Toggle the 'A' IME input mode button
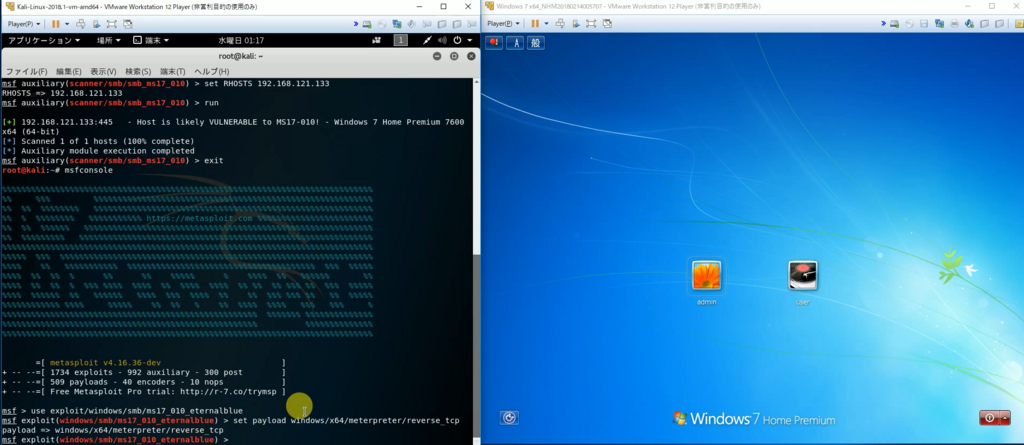1024x445 pixels. [515, 42]
